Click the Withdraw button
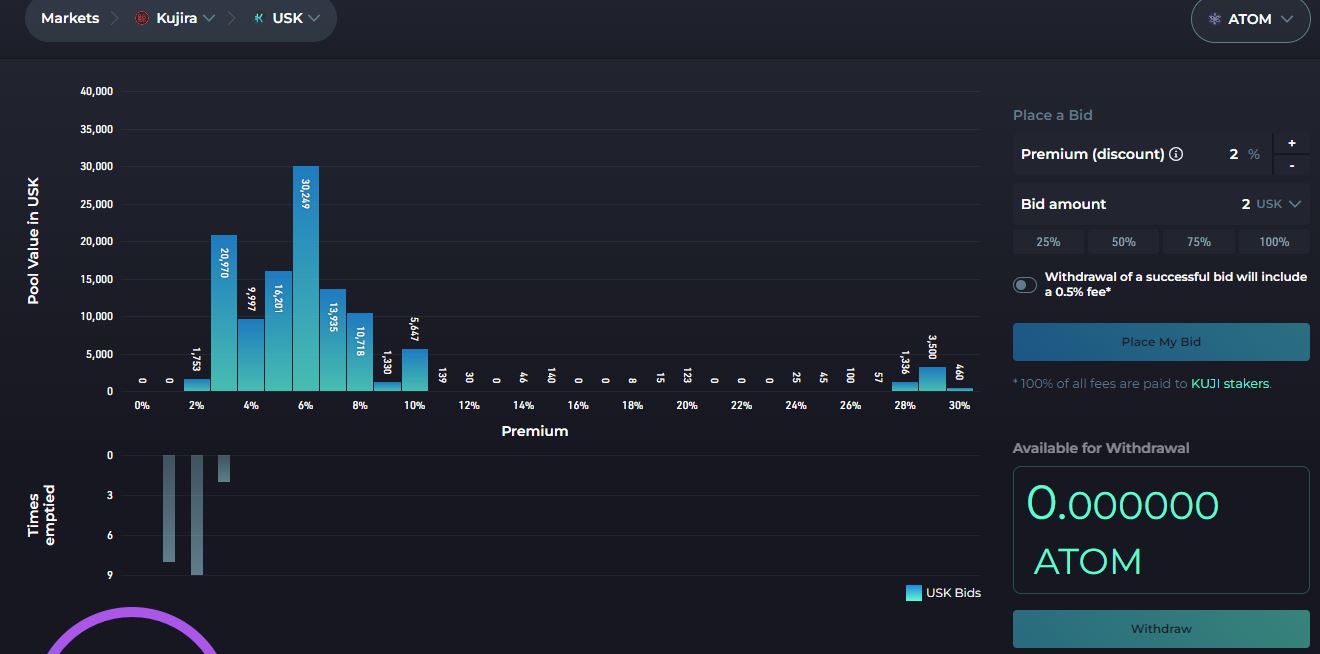The width and height of the screenshot is (1320, 654). tap(1161, 629)
